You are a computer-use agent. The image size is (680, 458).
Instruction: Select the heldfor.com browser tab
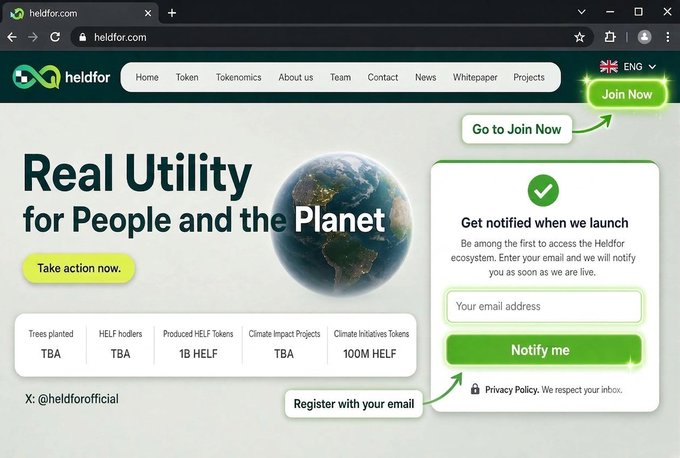(80, 13)
